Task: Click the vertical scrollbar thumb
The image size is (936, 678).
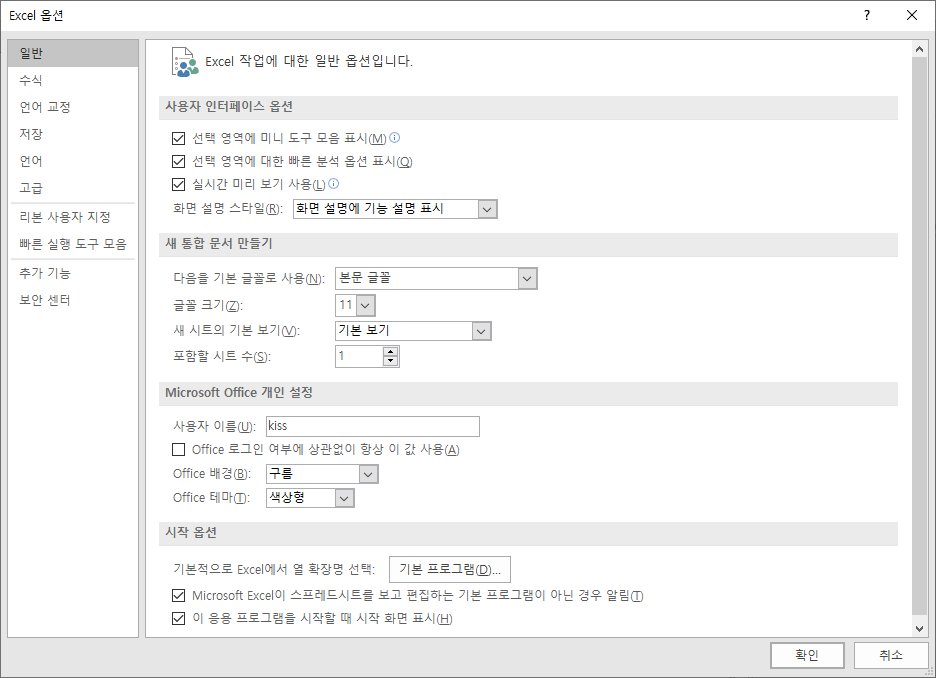Action: coord(919,336)
